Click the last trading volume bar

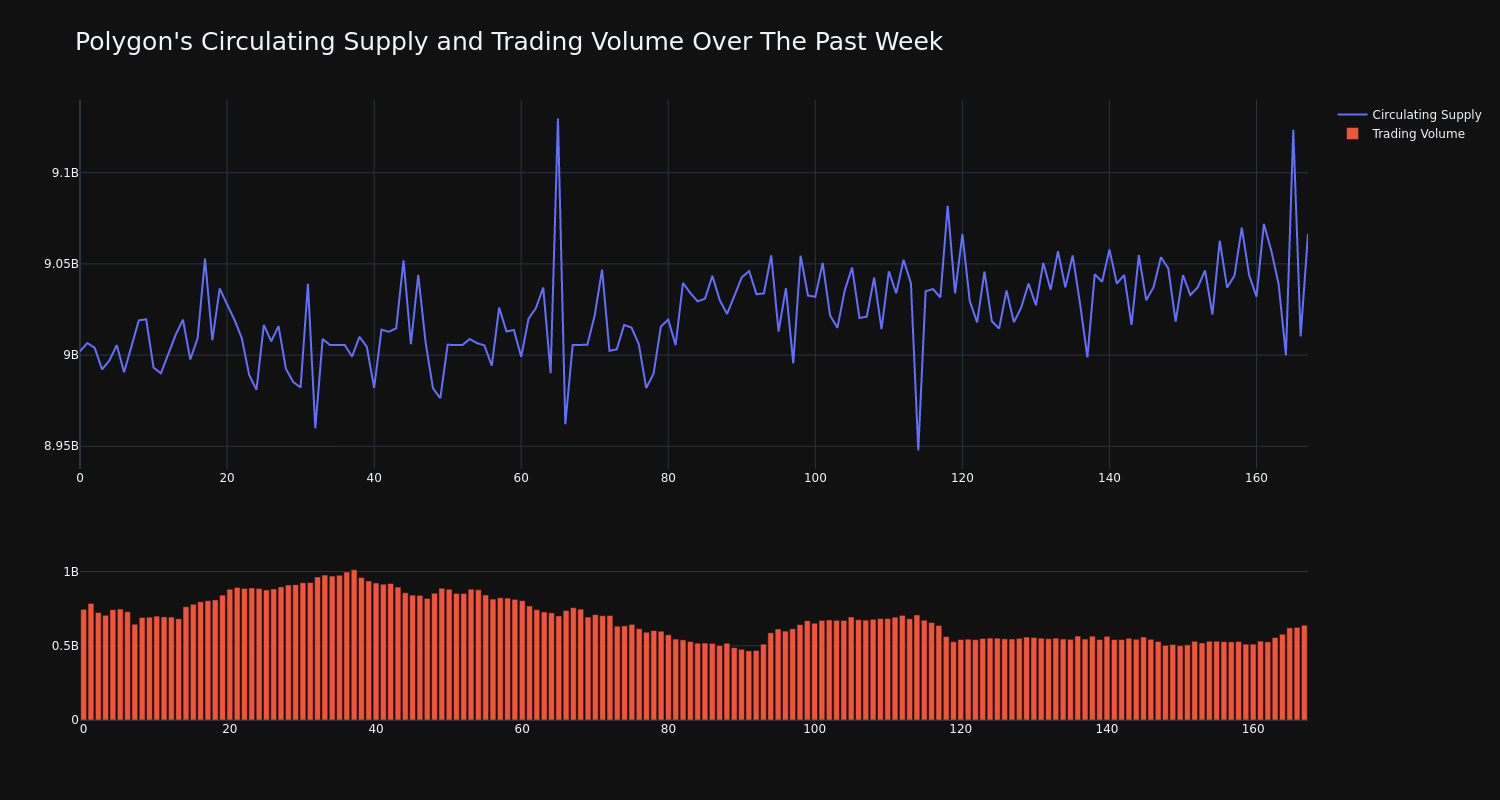click(x=1304, y=673)
